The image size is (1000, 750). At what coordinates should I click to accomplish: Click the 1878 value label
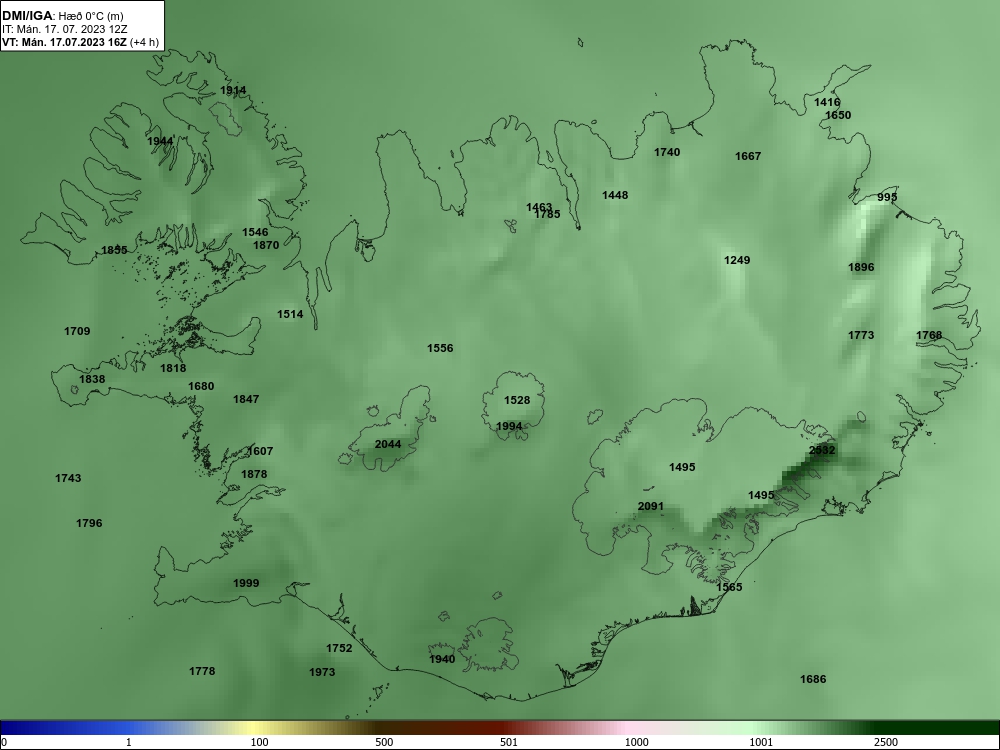pos(254,474)
